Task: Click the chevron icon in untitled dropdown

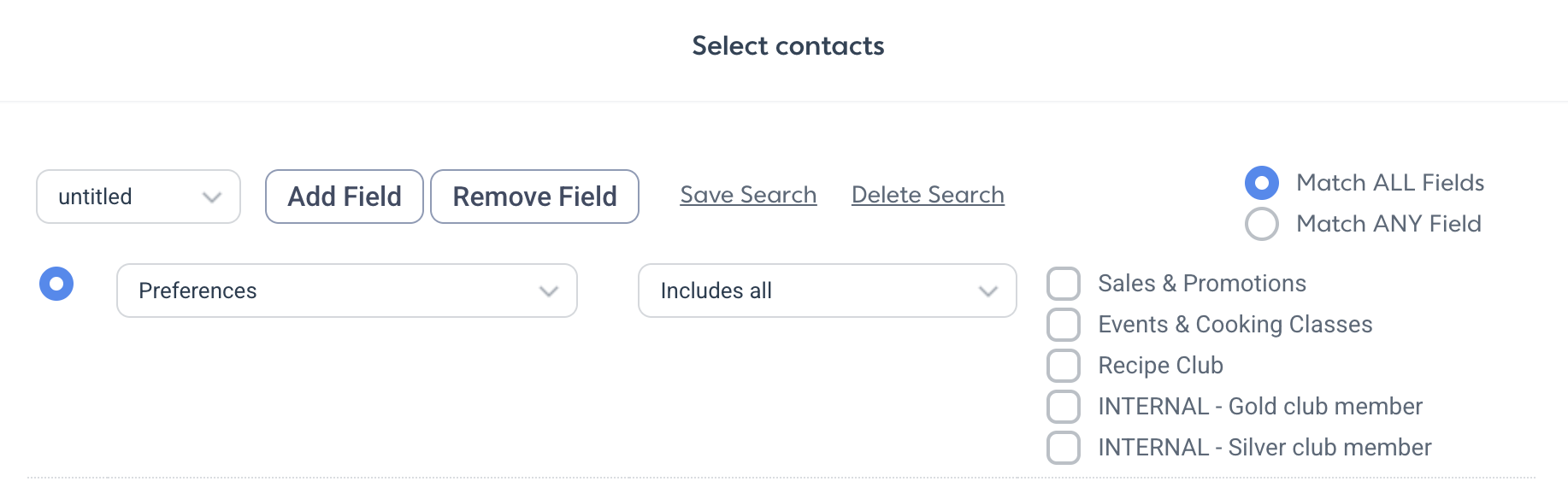Action: pyautogui.click(x=211, y=197)
